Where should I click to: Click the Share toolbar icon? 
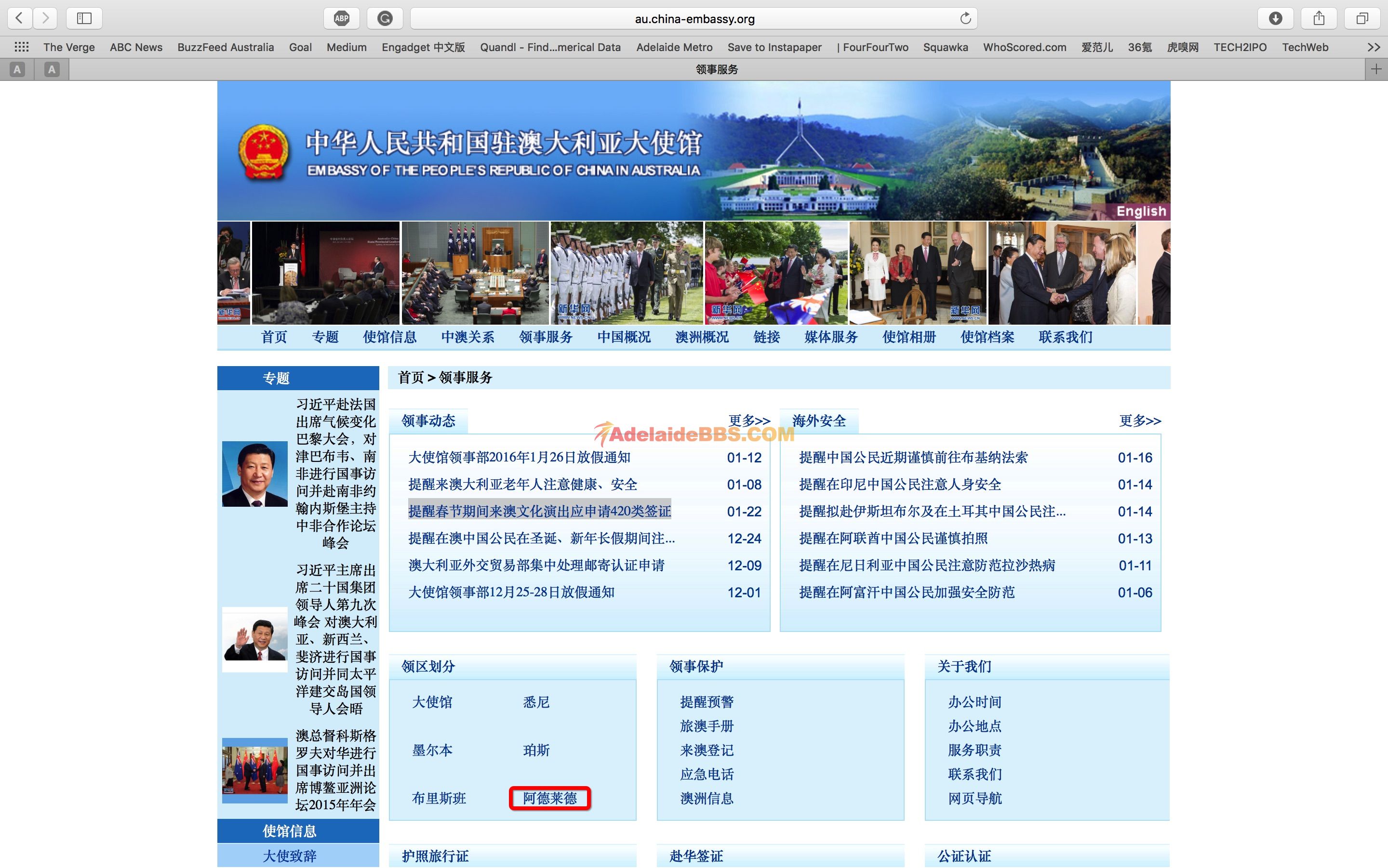pos(1319,18)
